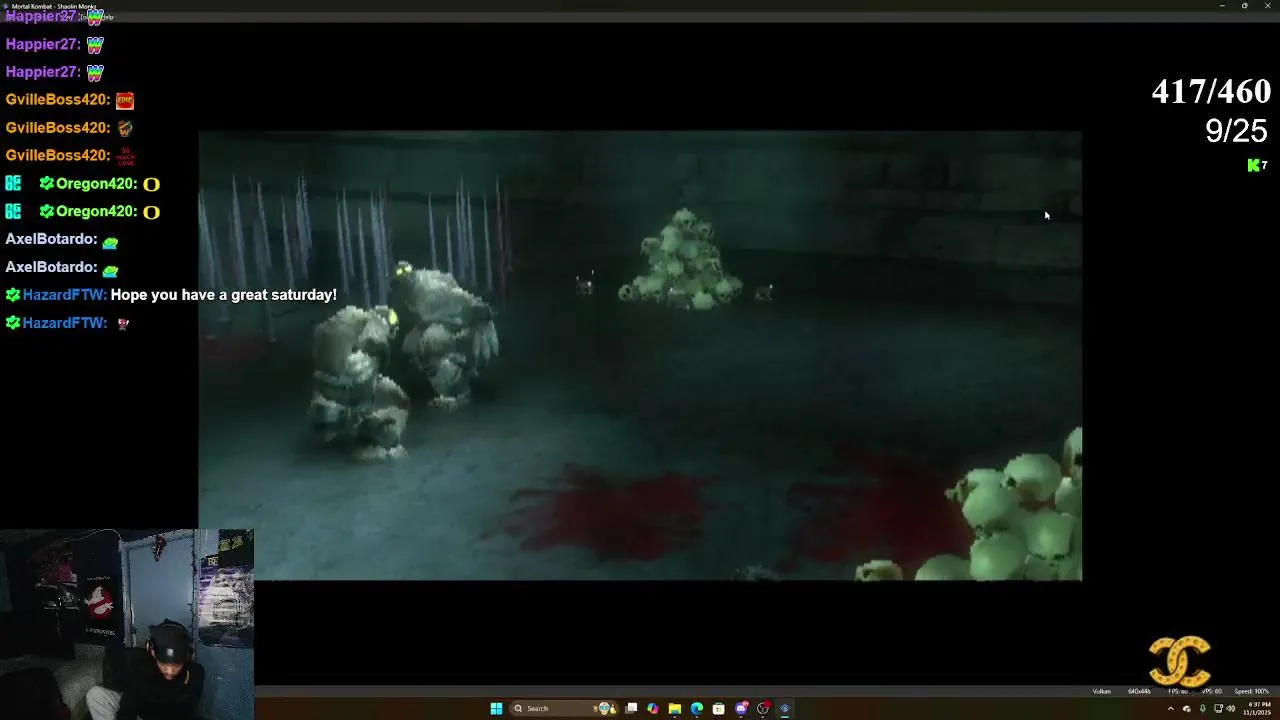Open Microsoft Edge from the taskbar

click(x=697, y=708)
